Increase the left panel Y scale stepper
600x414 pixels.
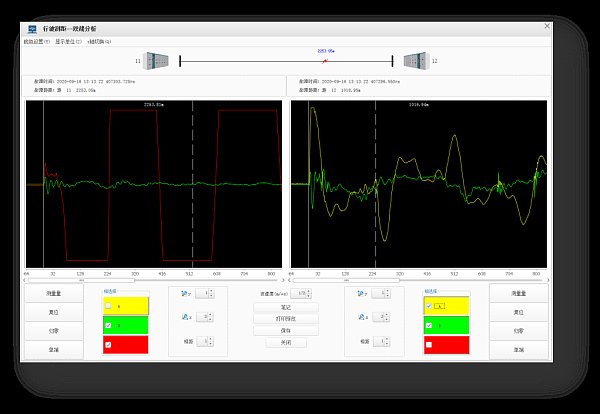(212, 291)
